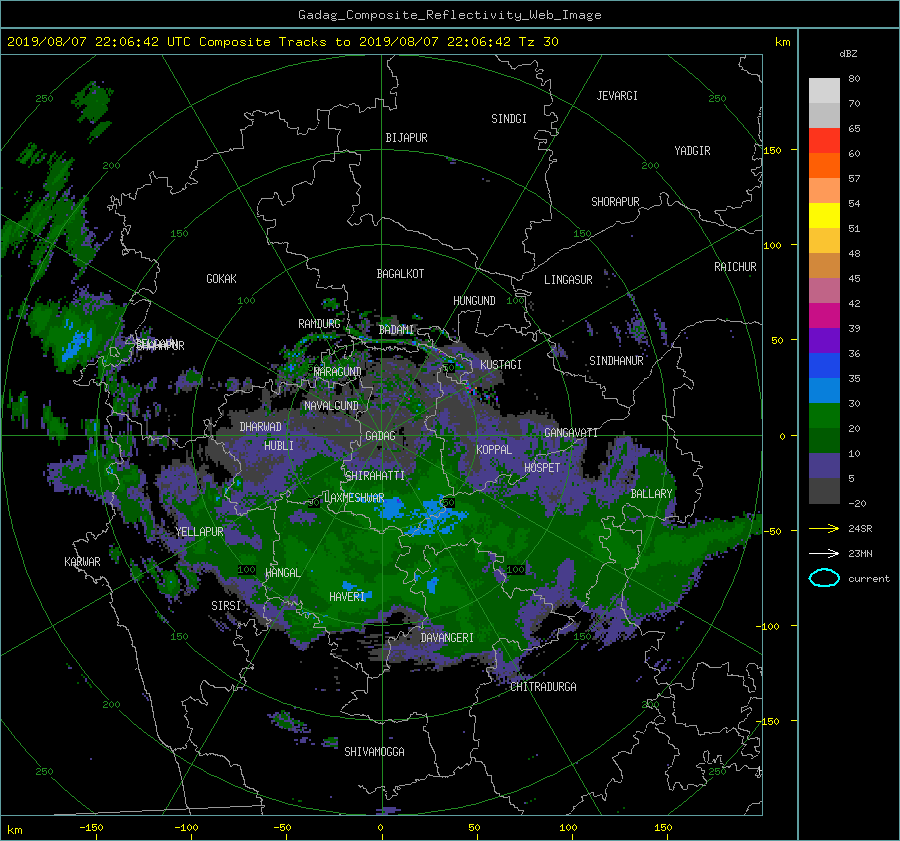This screenshot has height=841, width=900.
Task: Click the YADGIR city label
Action: tap(692, 151)
